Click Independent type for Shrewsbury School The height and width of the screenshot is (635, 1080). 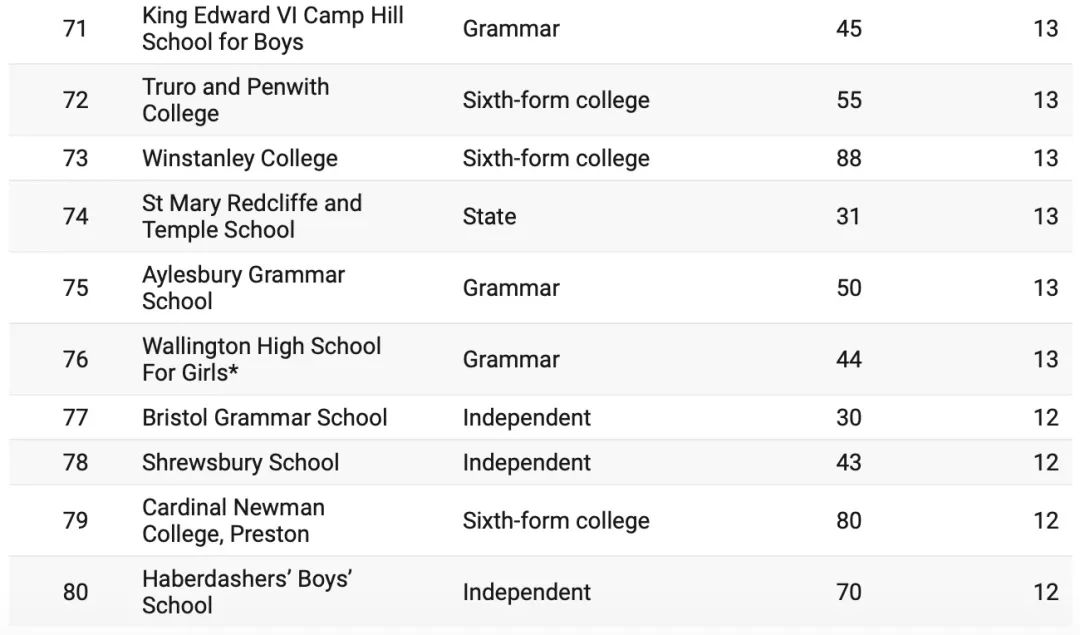(x=526, y=462)
